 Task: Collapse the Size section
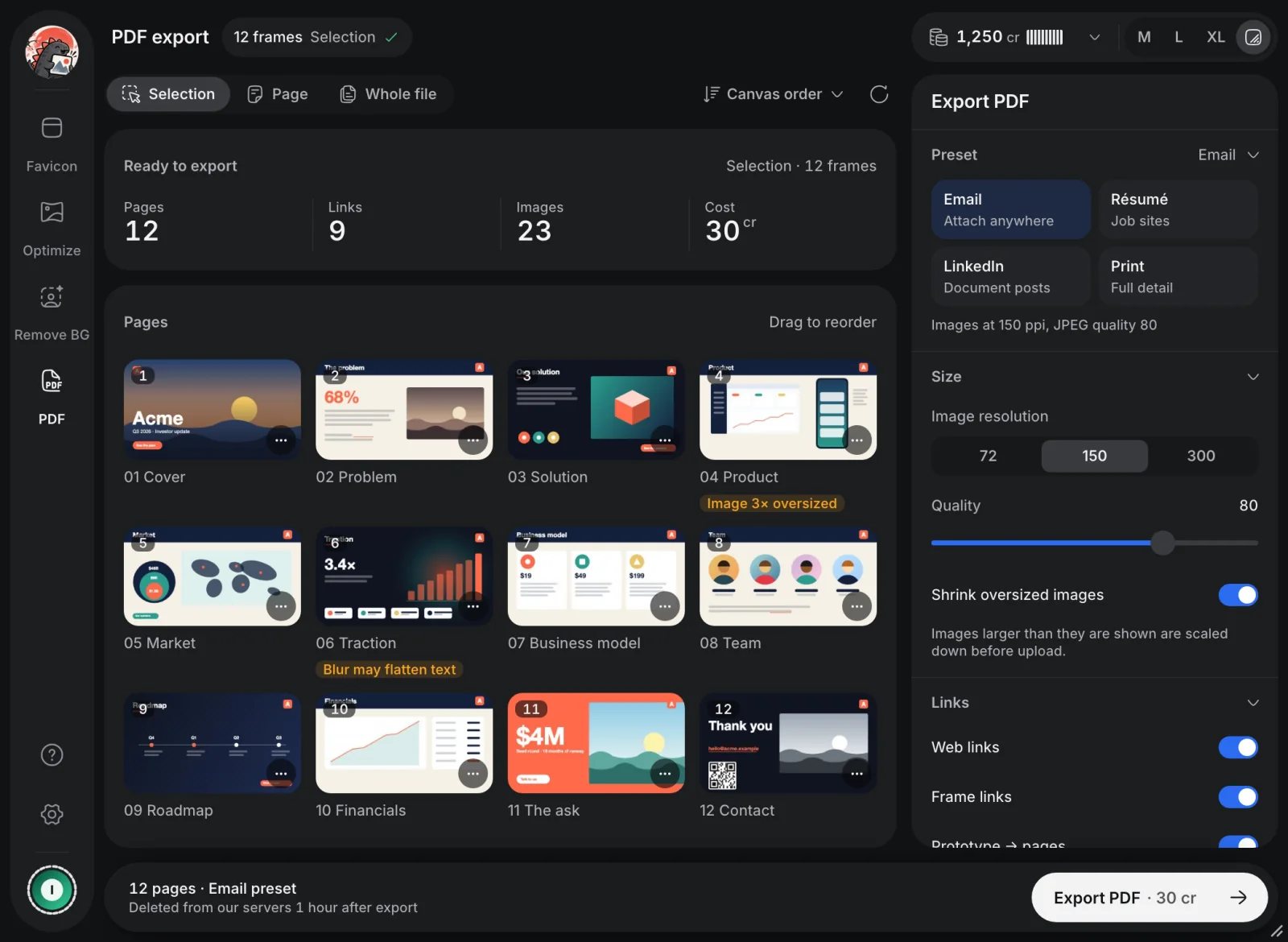1253,377
